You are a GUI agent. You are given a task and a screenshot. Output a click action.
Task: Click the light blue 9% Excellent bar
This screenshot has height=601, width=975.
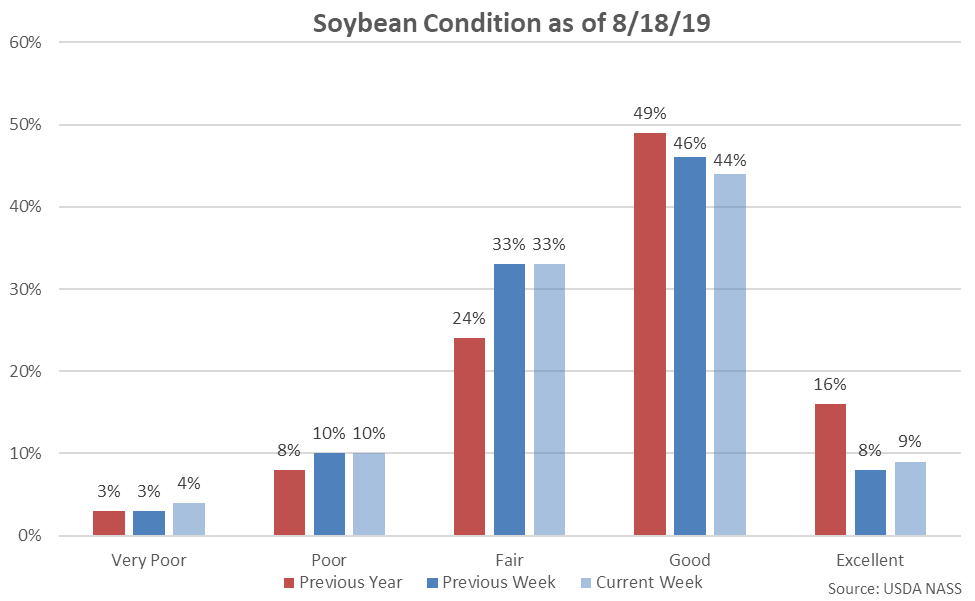910,498
